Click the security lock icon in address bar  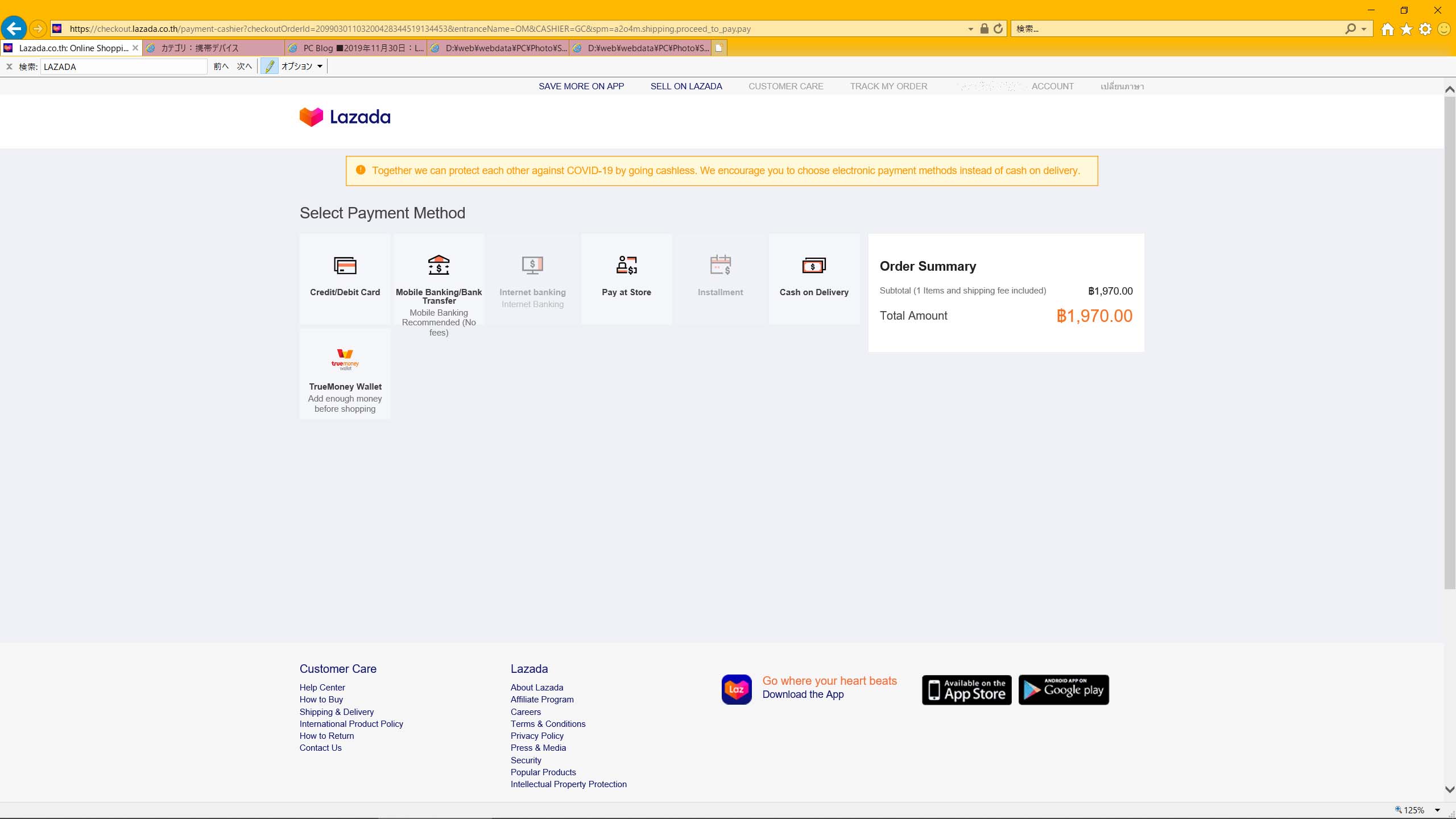pos(985,28)
